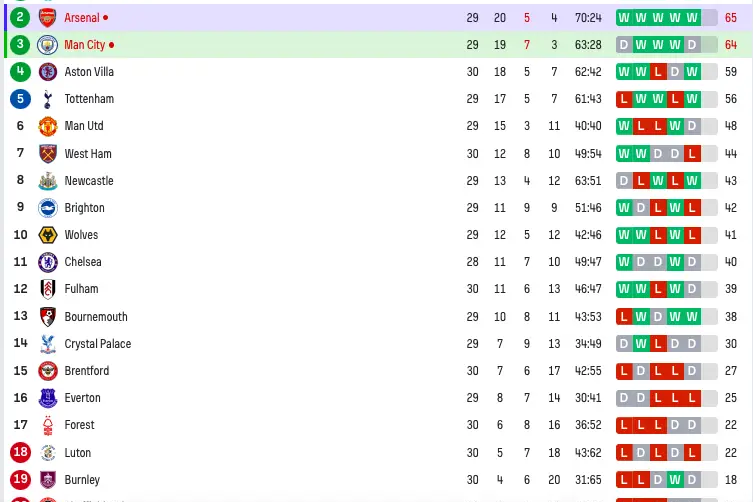Screen dimensions: 753x502
Task: Open the Newcastle team page
Action: [89, 181]
